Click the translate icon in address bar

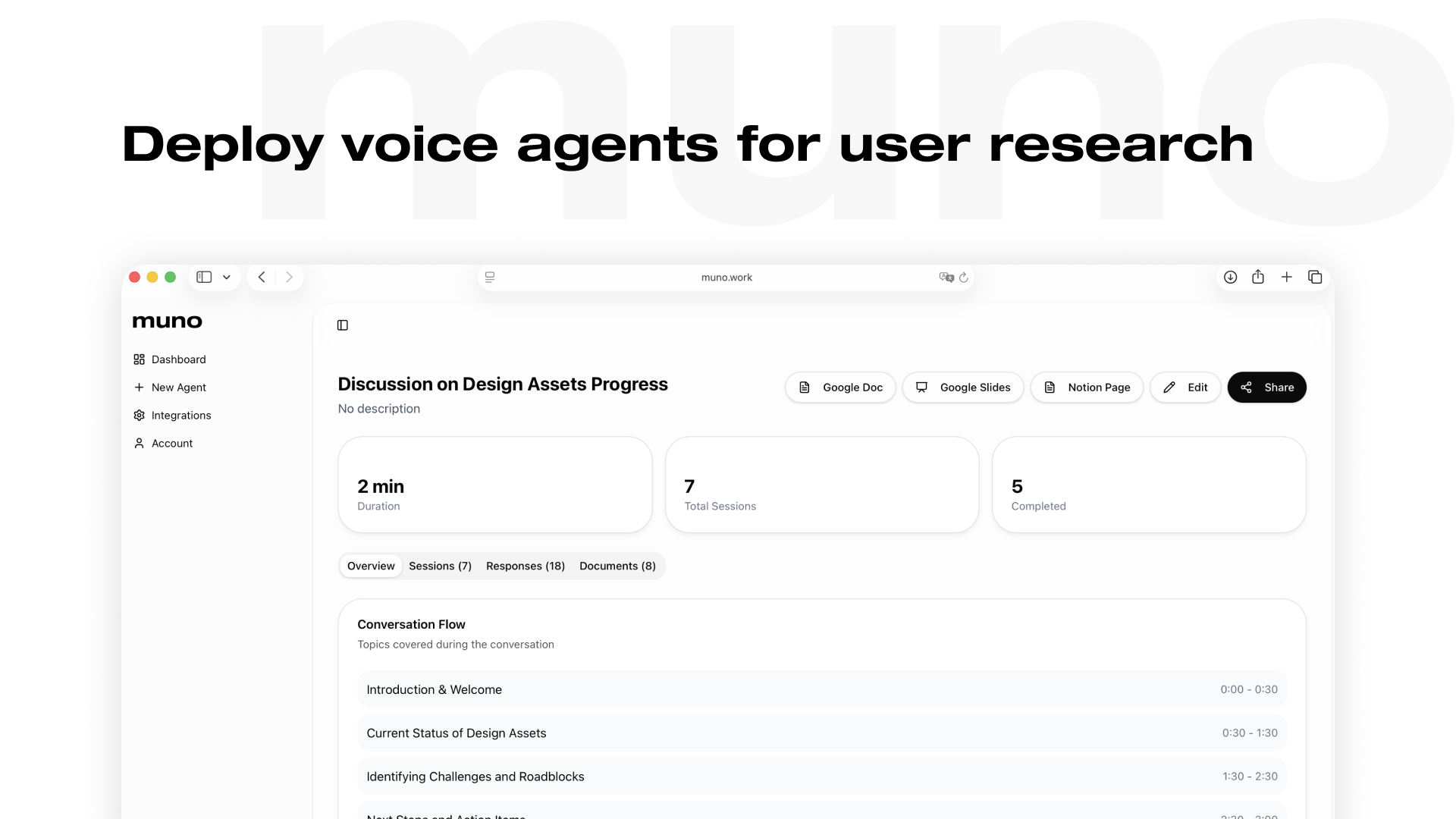(x=946, y=278)
